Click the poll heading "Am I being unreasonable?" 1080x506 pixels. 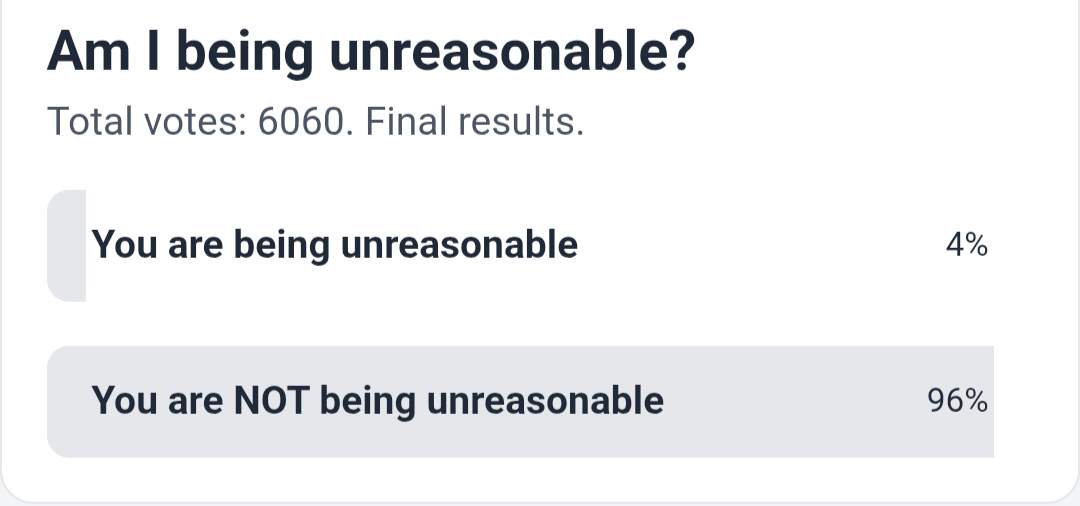coord(370,52)
